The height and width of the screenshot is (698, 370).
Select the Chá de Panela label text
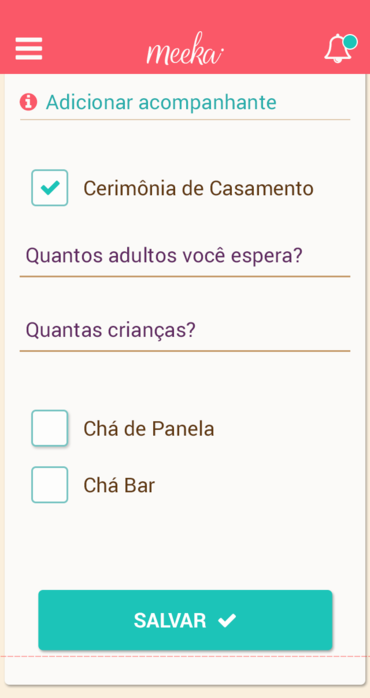click(x=149, y=429)
